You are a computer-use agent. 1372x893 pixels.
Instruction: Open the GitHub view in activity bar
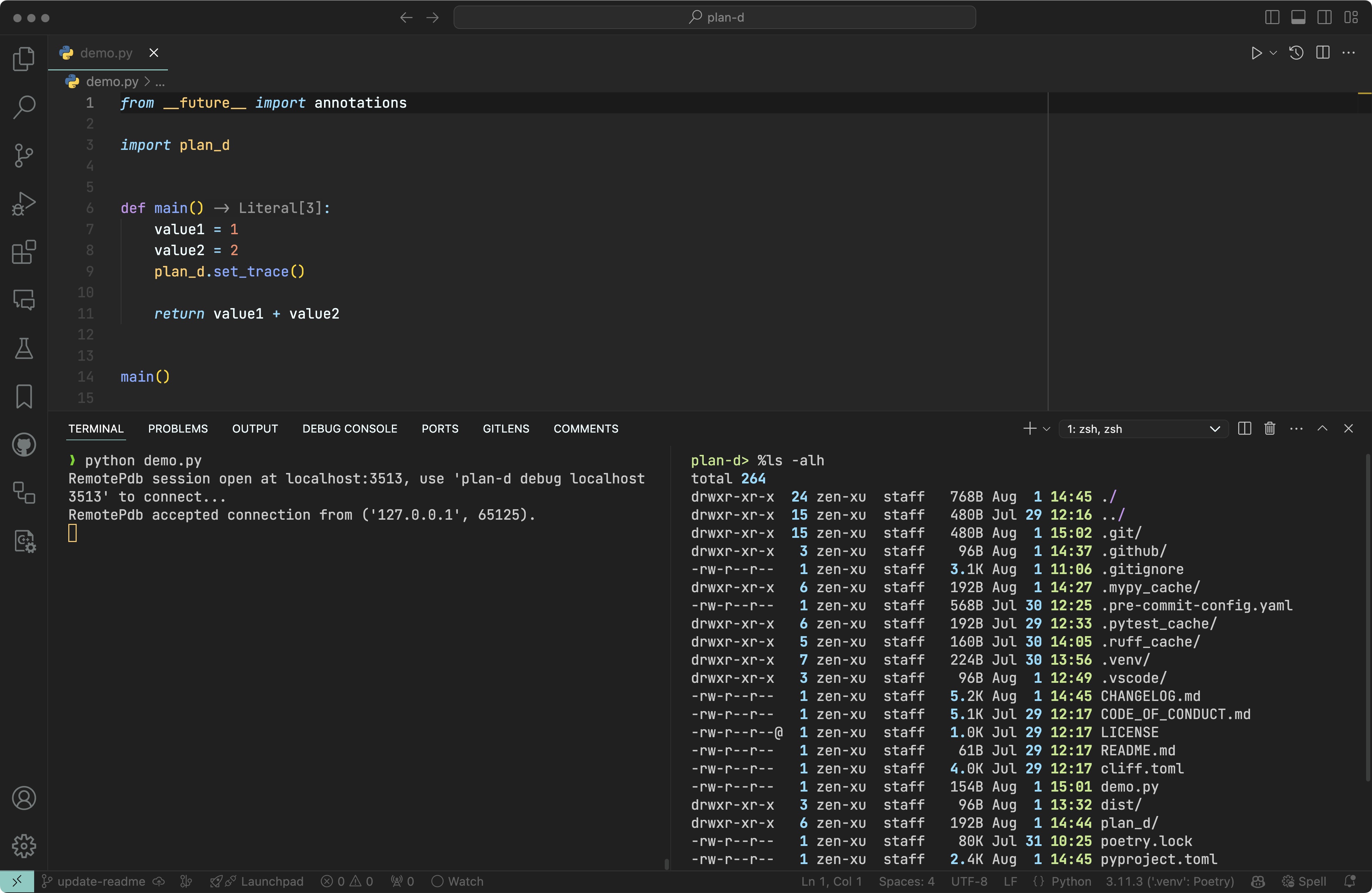(x=24, y=445)
